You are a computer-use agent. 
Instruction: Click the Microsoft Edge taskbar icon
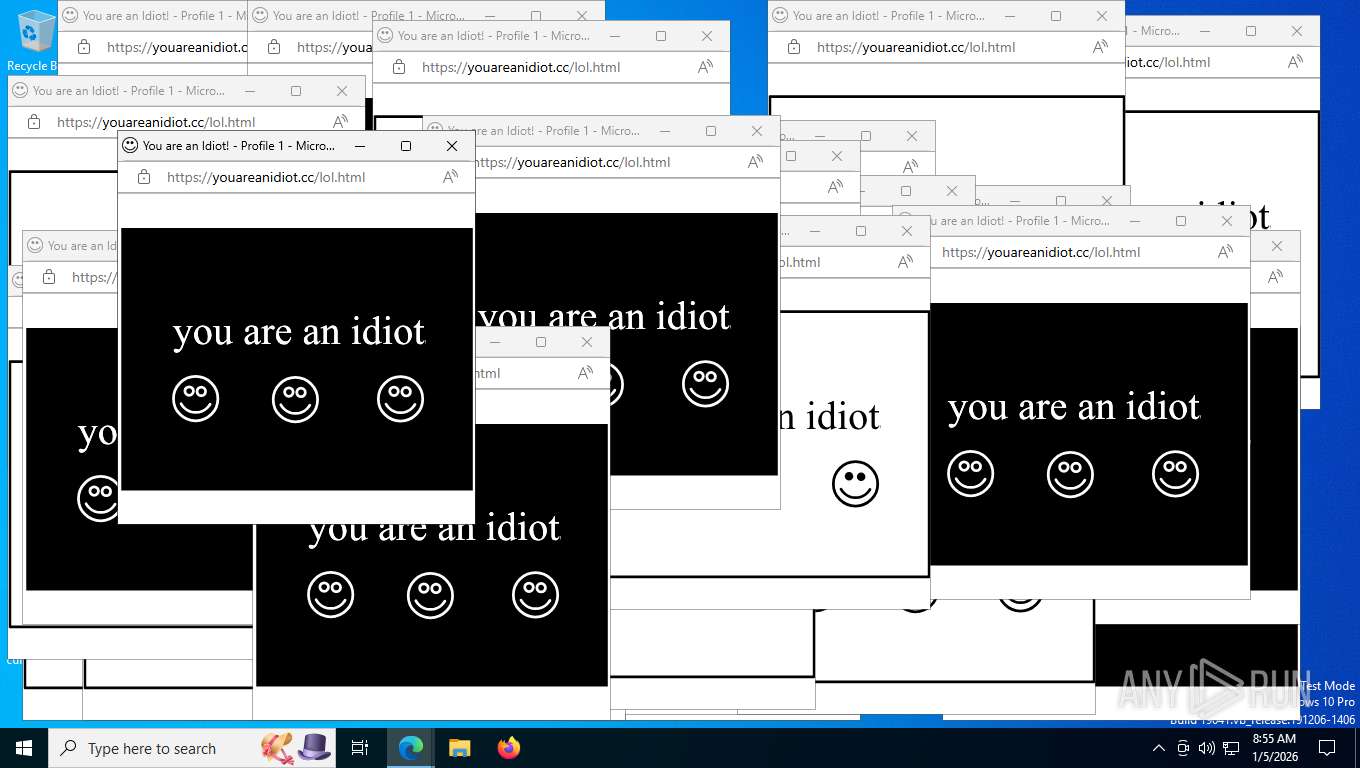coord(411,748)
